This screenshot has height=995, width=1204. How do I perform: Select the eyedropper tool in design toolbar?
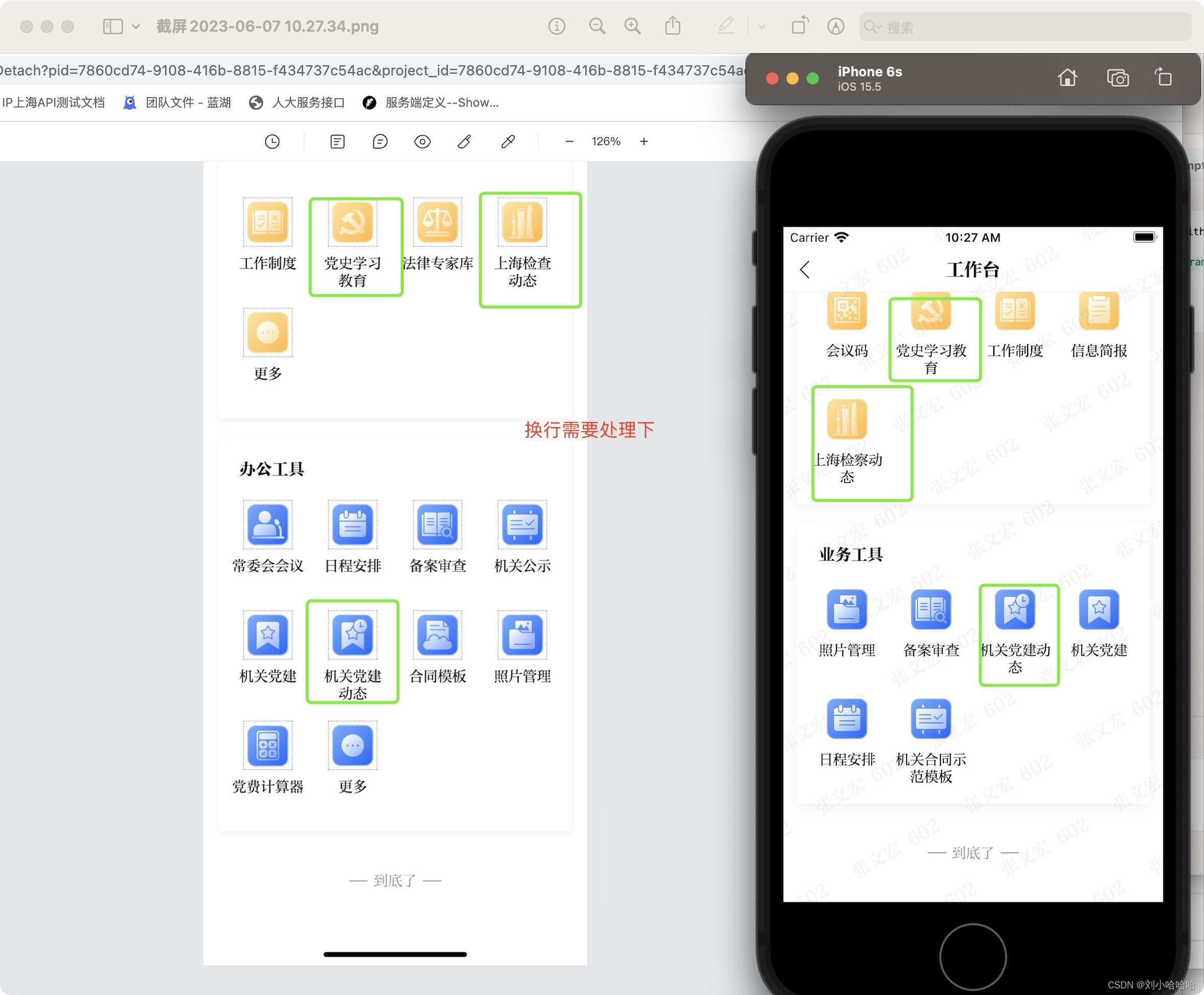507,141
